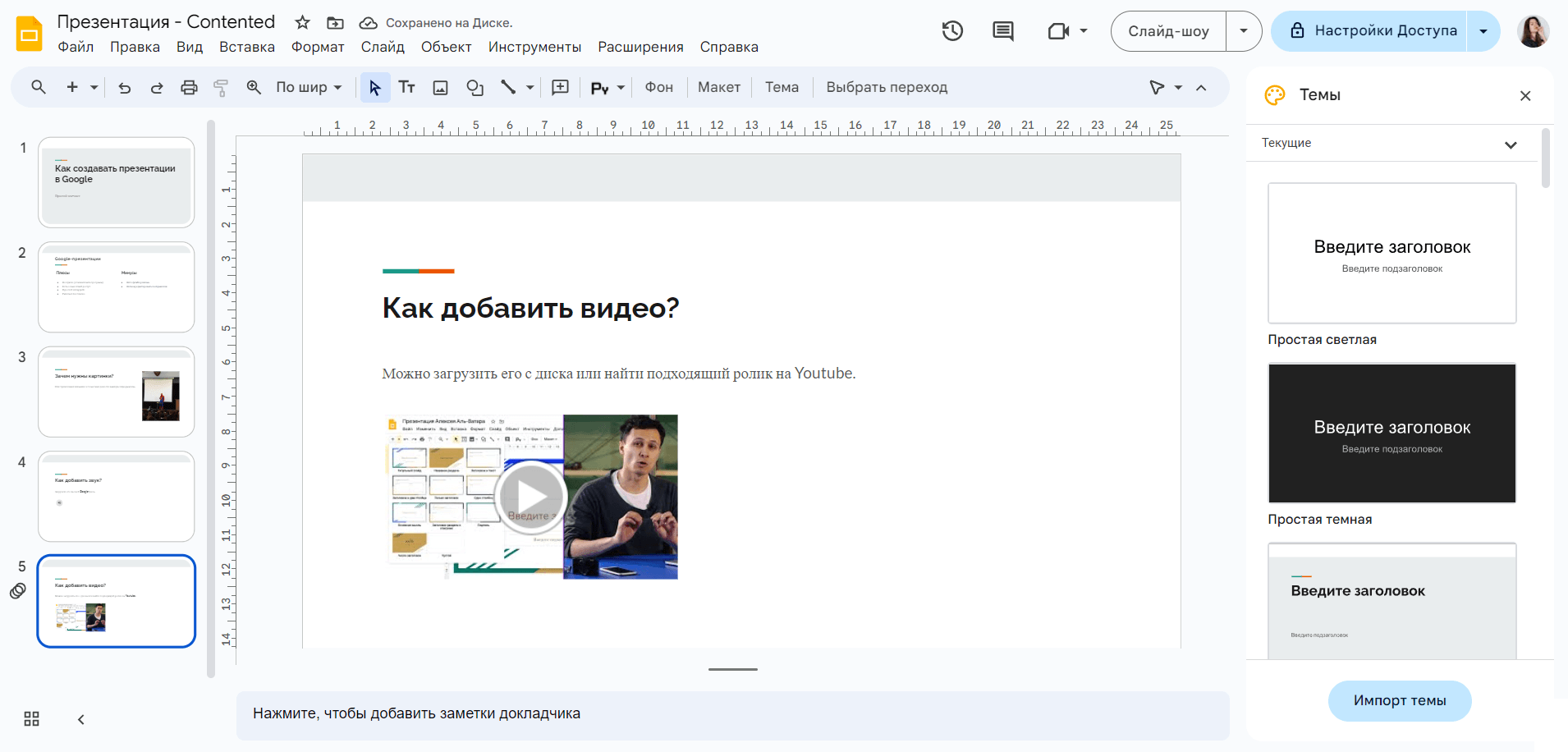Screen dimensions: 1568x752
Task: Apply the 'Простая темная' theme
Action: pos(1391,433)
